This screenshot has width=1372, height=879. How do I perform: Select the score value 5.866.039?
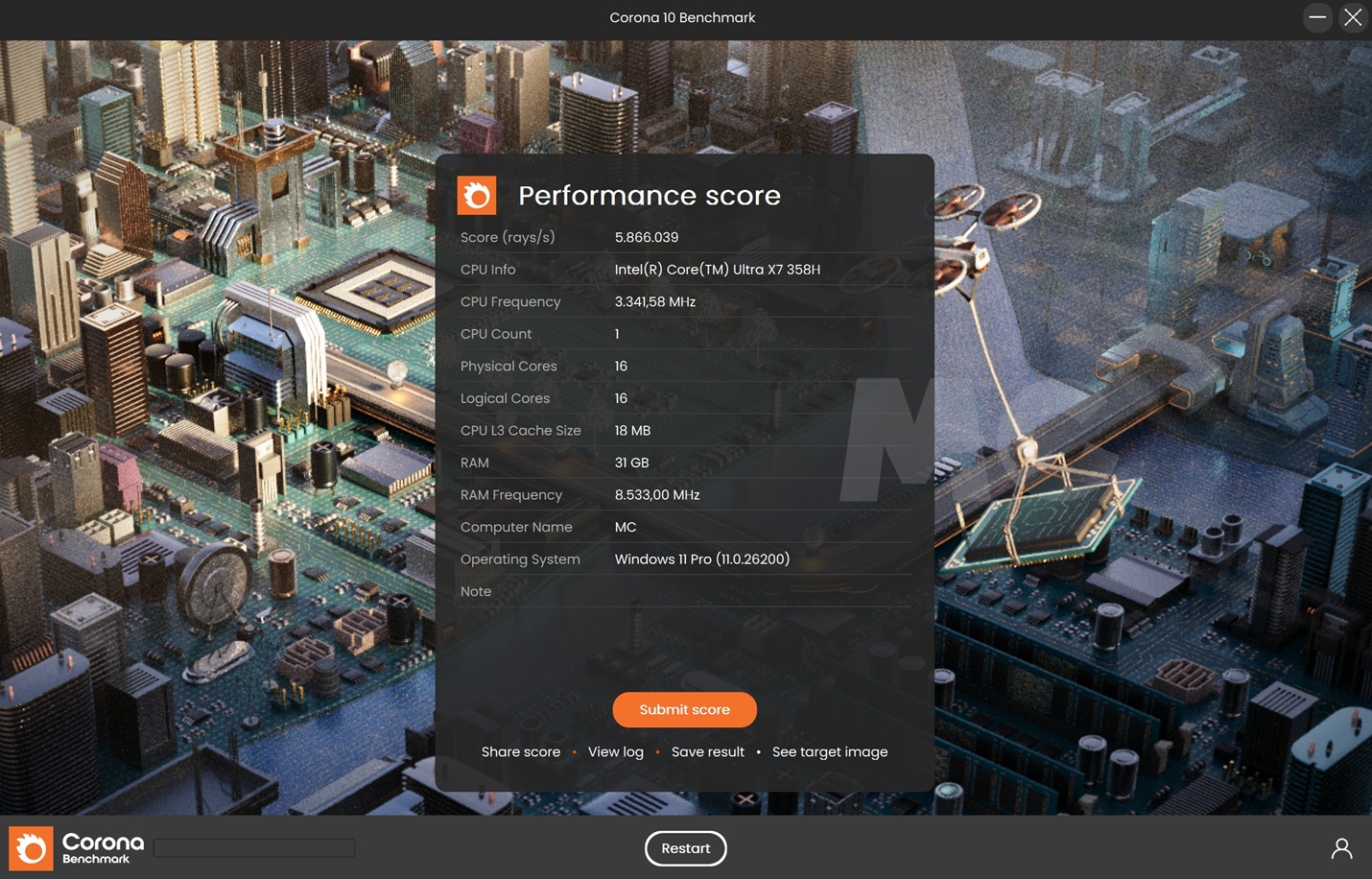click(x=647, y=238)
